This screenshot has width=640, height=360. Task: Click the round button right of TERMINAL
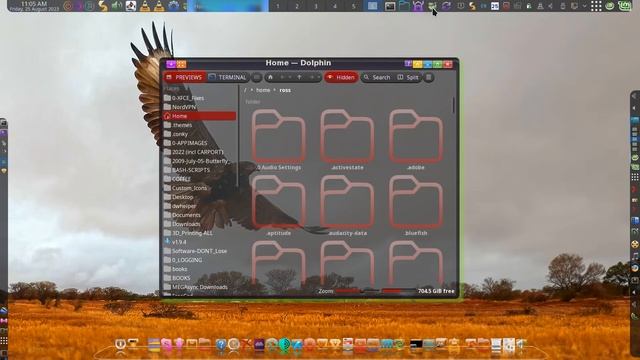257,77
